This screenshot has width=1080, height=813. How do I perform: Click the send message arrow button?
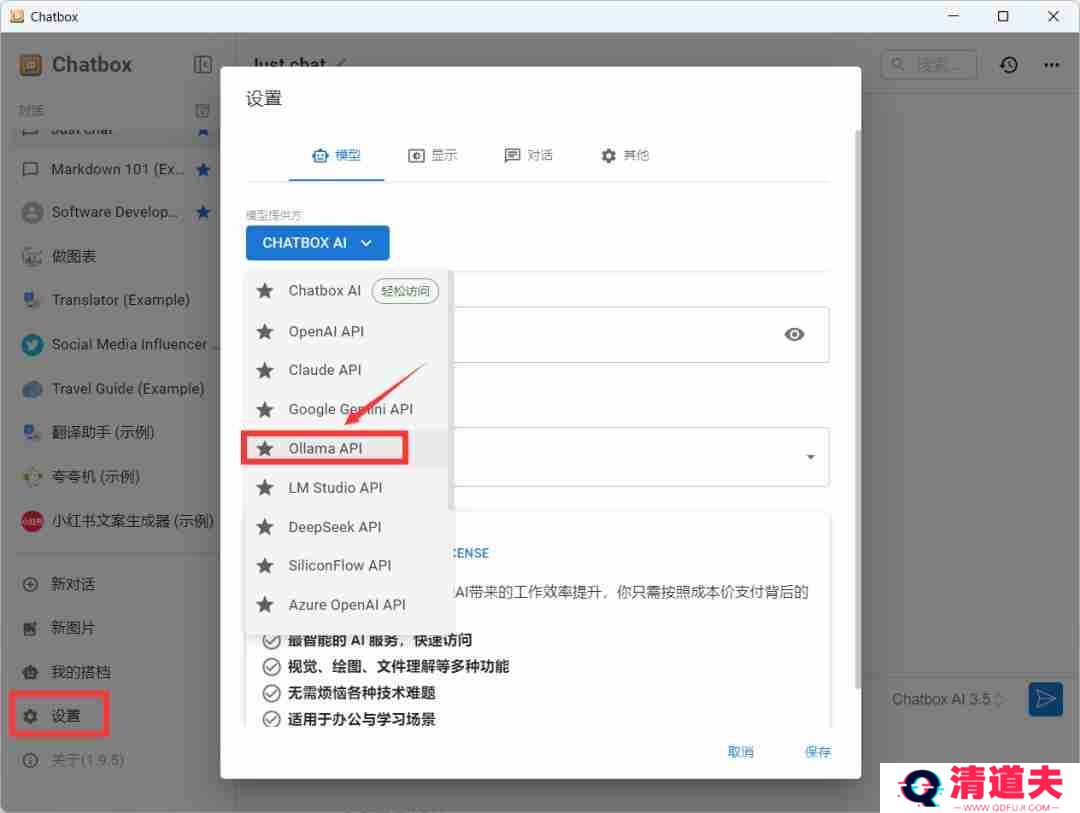(1045, 699)
